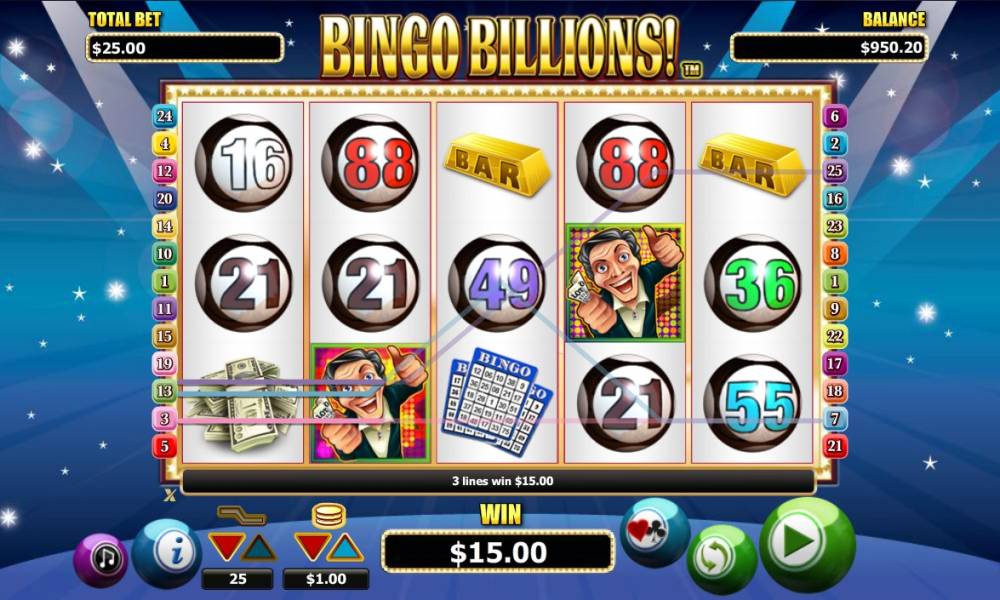Select payline 24 marker on left side

pyautogui.click(x=164, y=116)
